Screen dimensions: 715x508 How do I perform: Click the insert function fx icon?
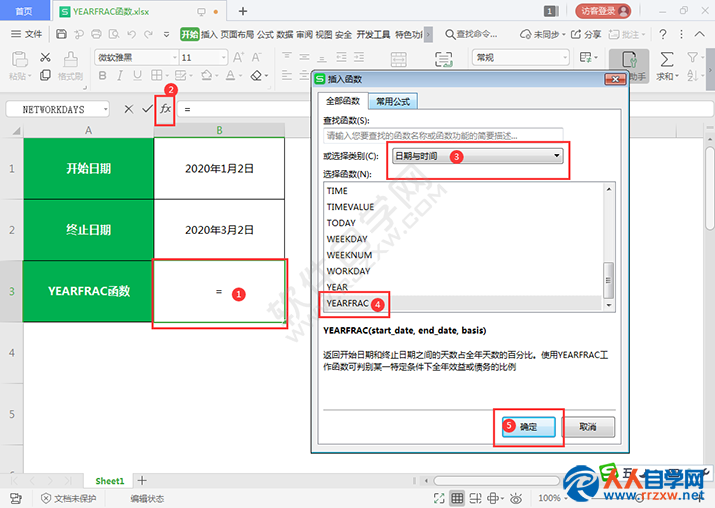[x=165, y=109]
